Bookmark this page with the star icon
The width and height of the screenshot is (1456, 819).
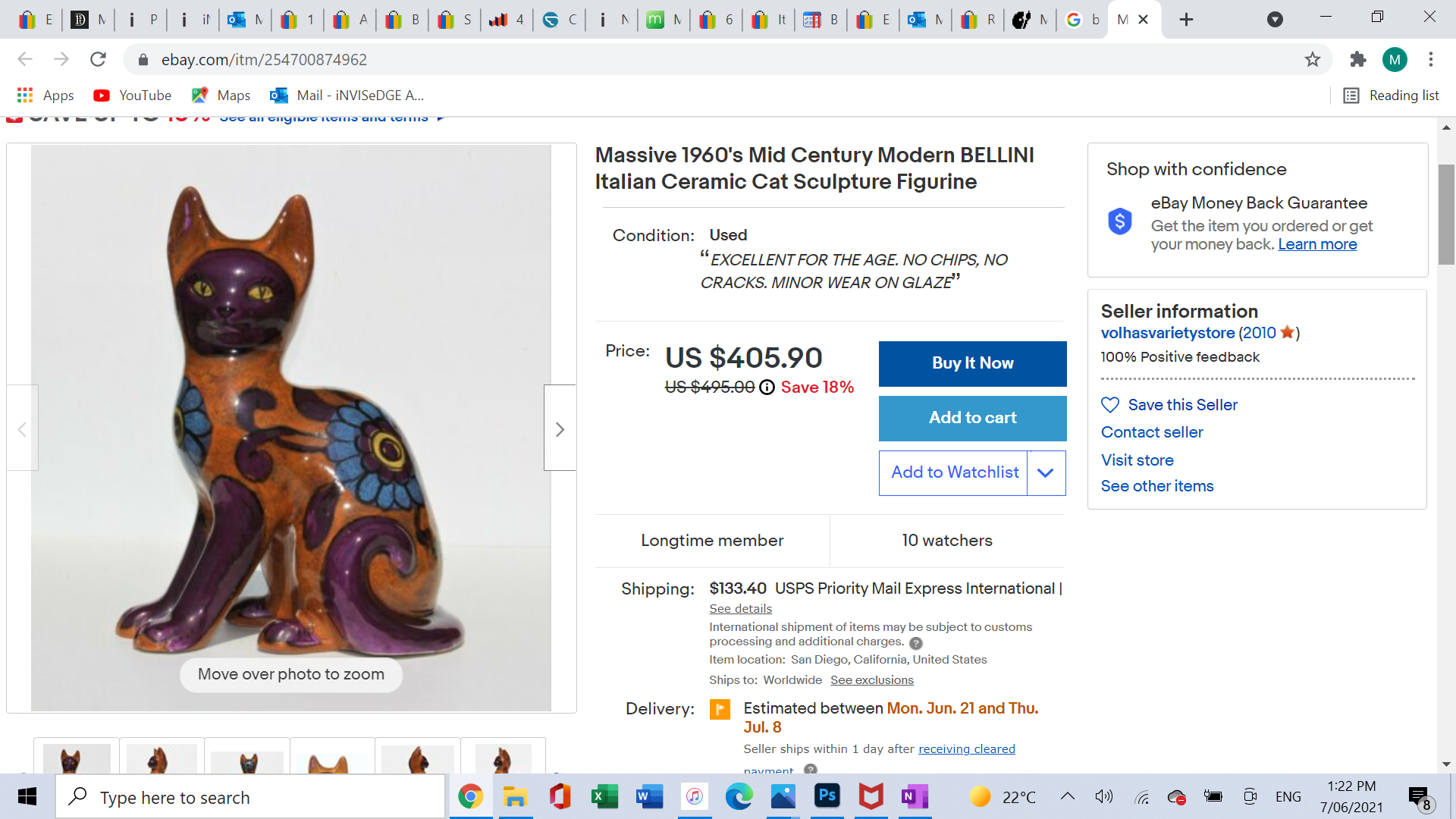pos(1313,59)
